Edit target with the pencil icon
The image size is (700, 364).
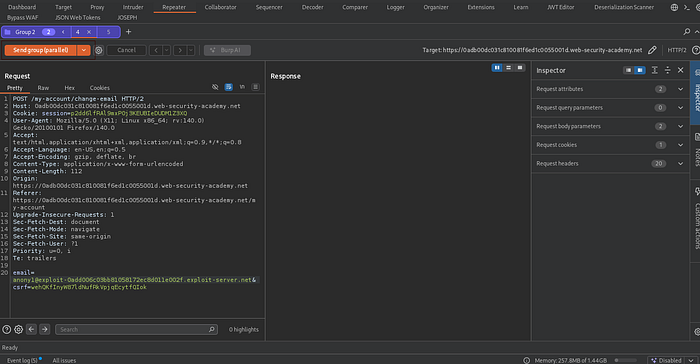click(652, 50)
